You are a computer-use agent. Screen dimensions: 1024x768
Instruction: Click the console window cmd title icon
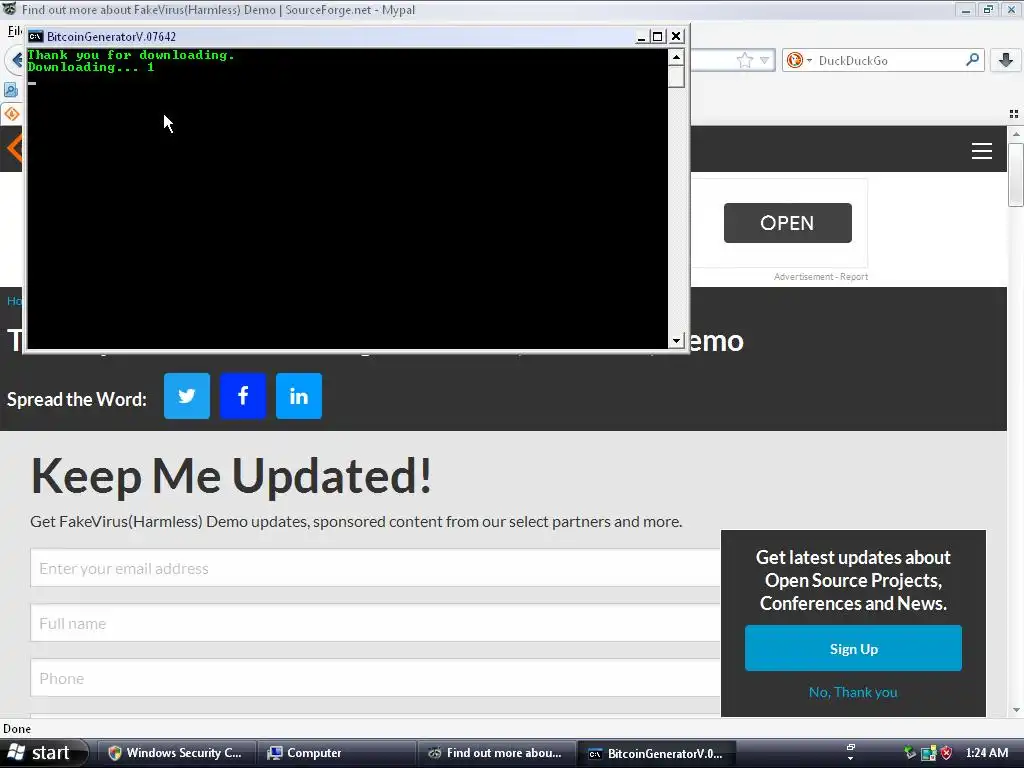click(x=35, y=37)
